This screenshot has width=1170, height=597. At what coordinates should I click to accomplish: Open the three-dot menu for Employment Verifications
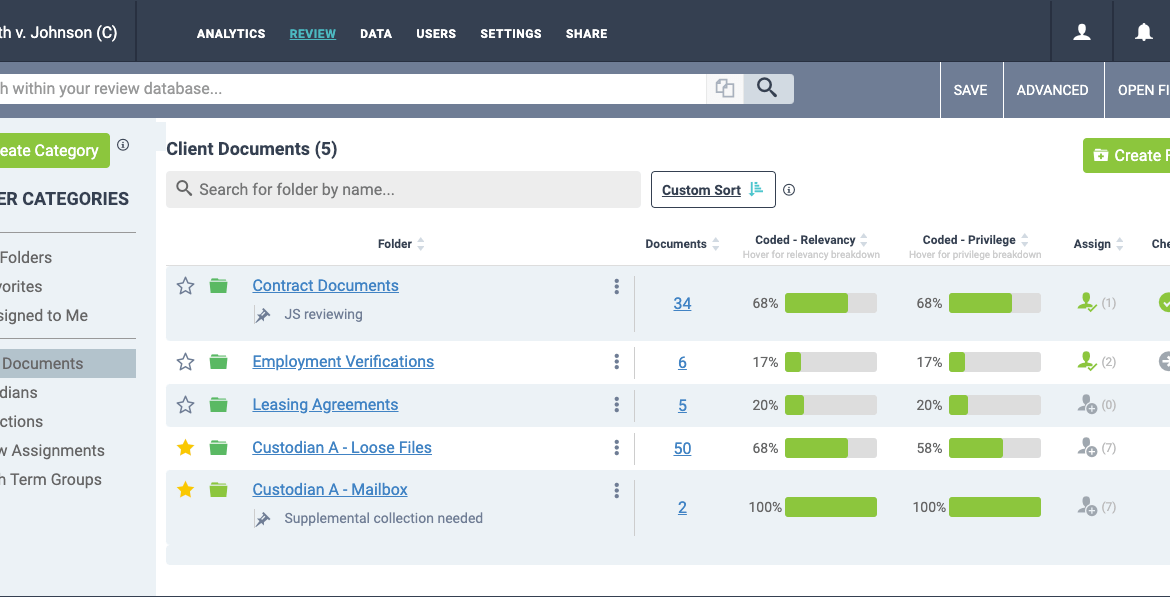(617, 362)
